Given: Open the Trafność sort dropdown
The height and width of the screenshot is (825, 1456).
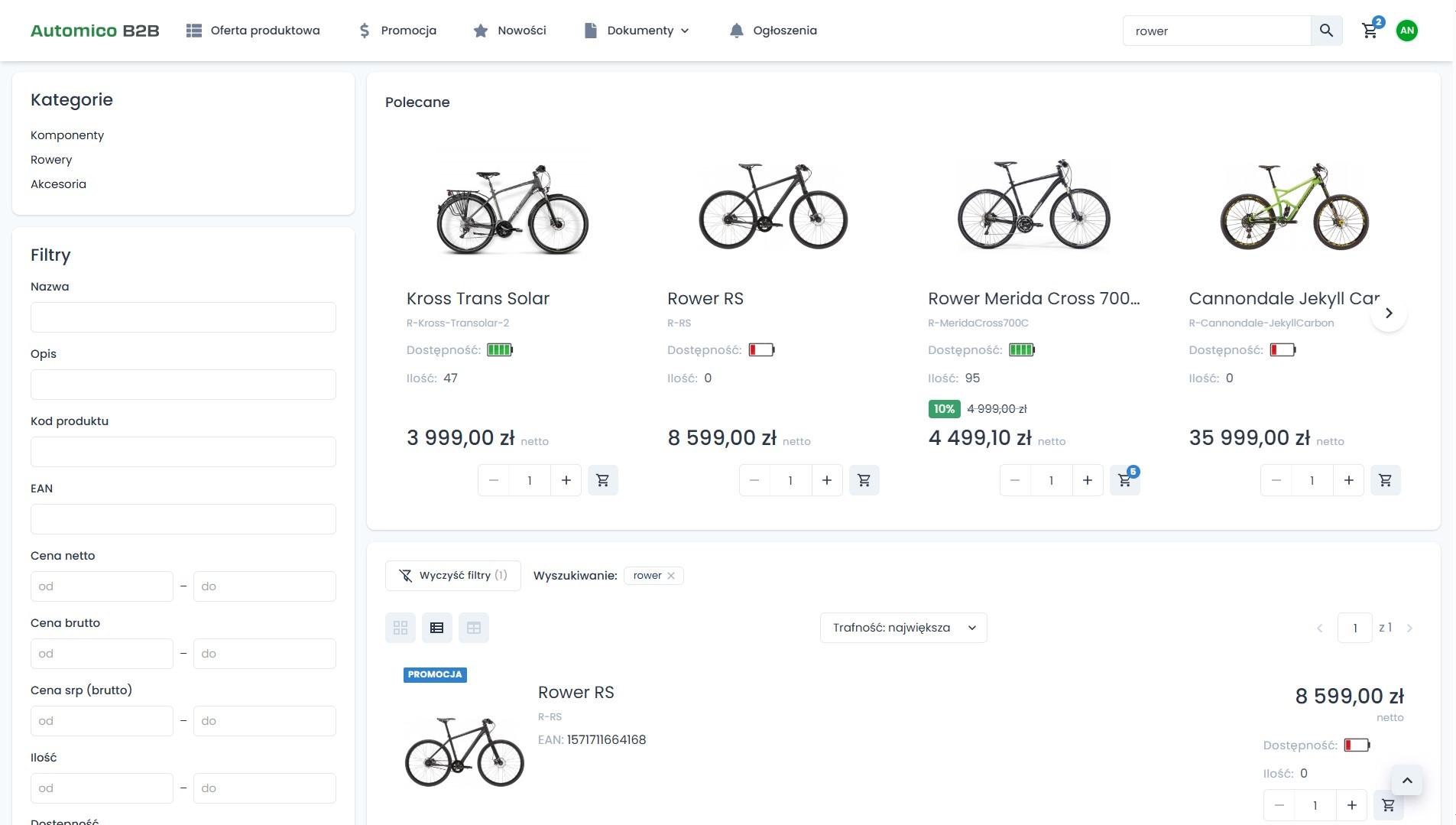Looking at the screenshot, I should [x=903, y=628].
